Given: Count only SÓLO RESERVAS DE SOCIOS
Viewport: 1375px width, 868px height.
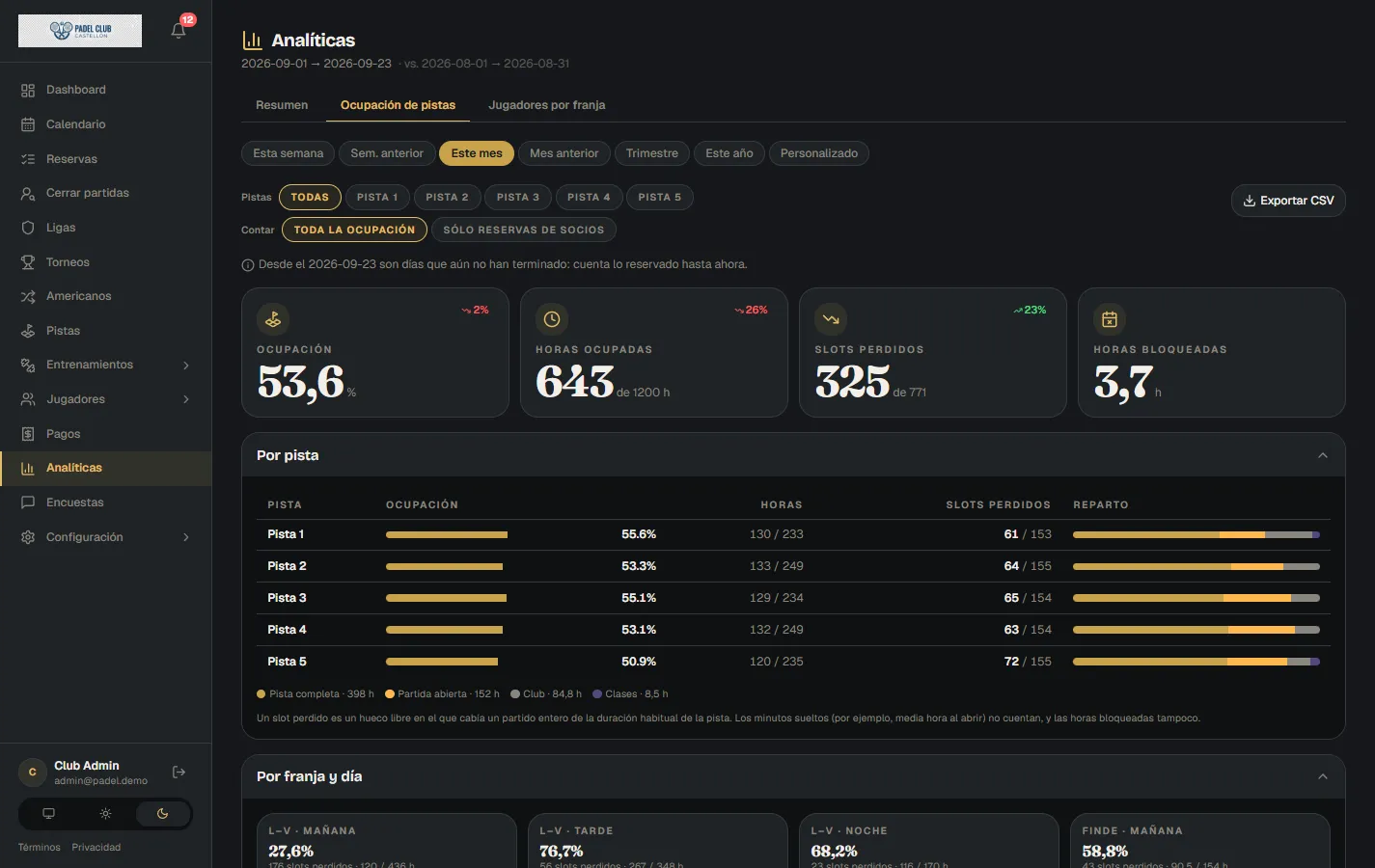Looking at the screenshot, I should [524, 230].
